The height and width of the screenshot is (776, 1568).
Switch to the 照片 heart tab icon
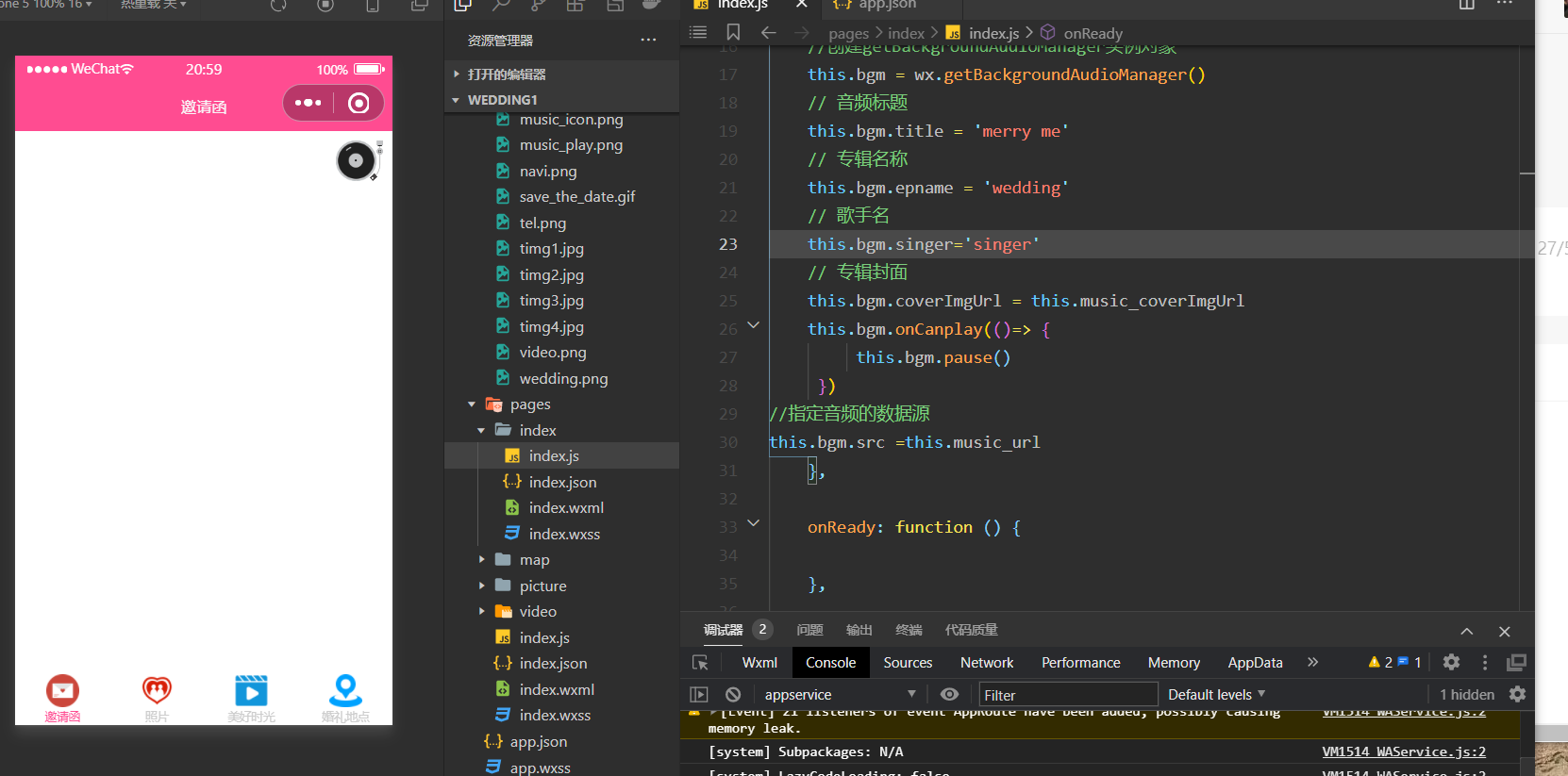[x=157, y=691]
